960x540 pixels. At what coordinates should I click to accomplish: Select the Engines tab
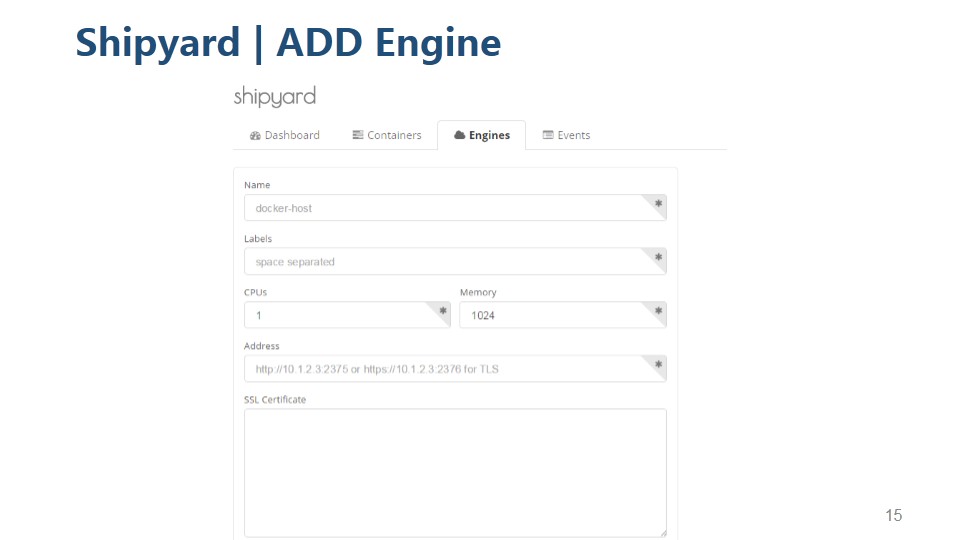click(482, 135)
